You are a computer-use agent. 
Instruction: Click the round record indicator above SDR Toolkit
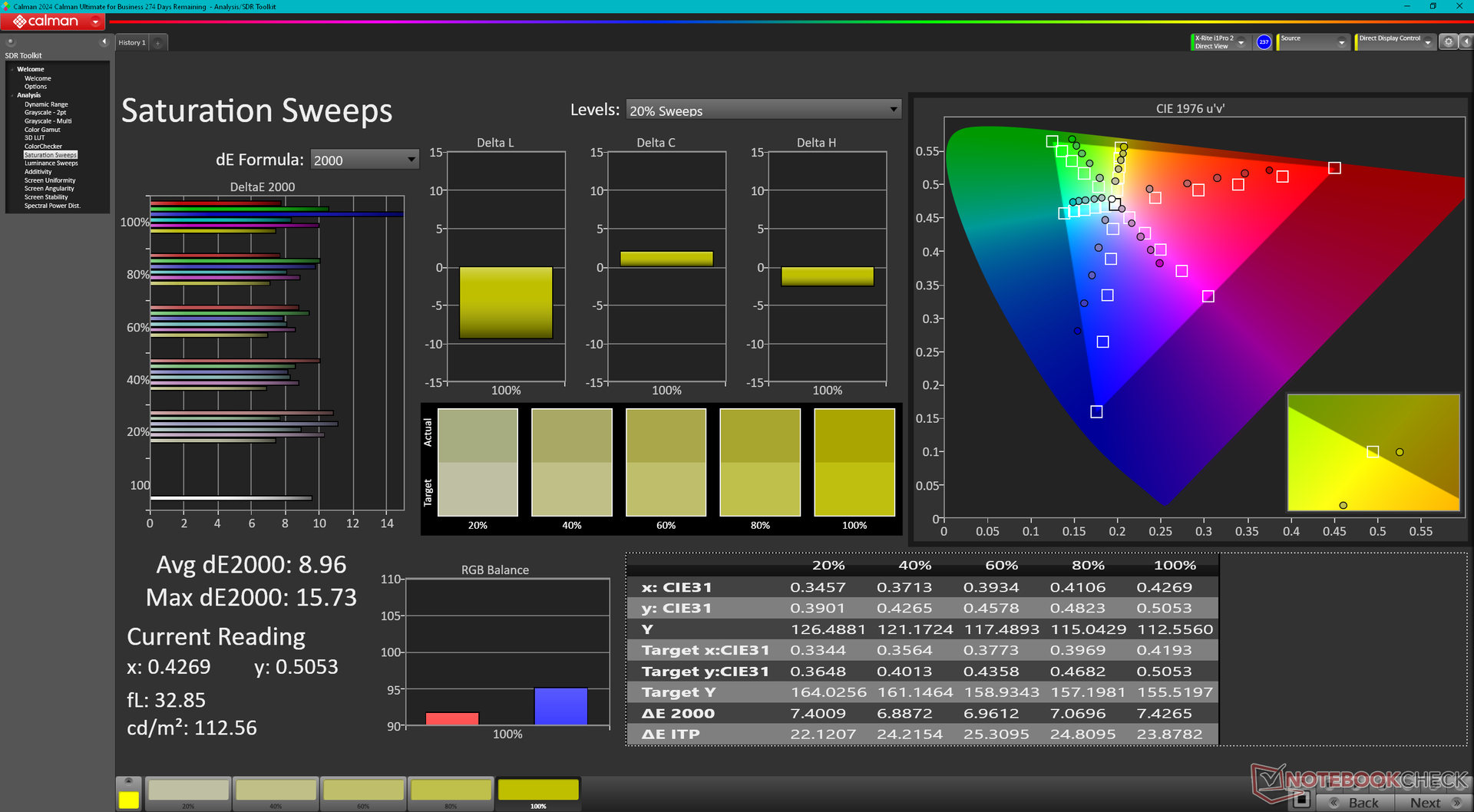[x=11, y=41]
